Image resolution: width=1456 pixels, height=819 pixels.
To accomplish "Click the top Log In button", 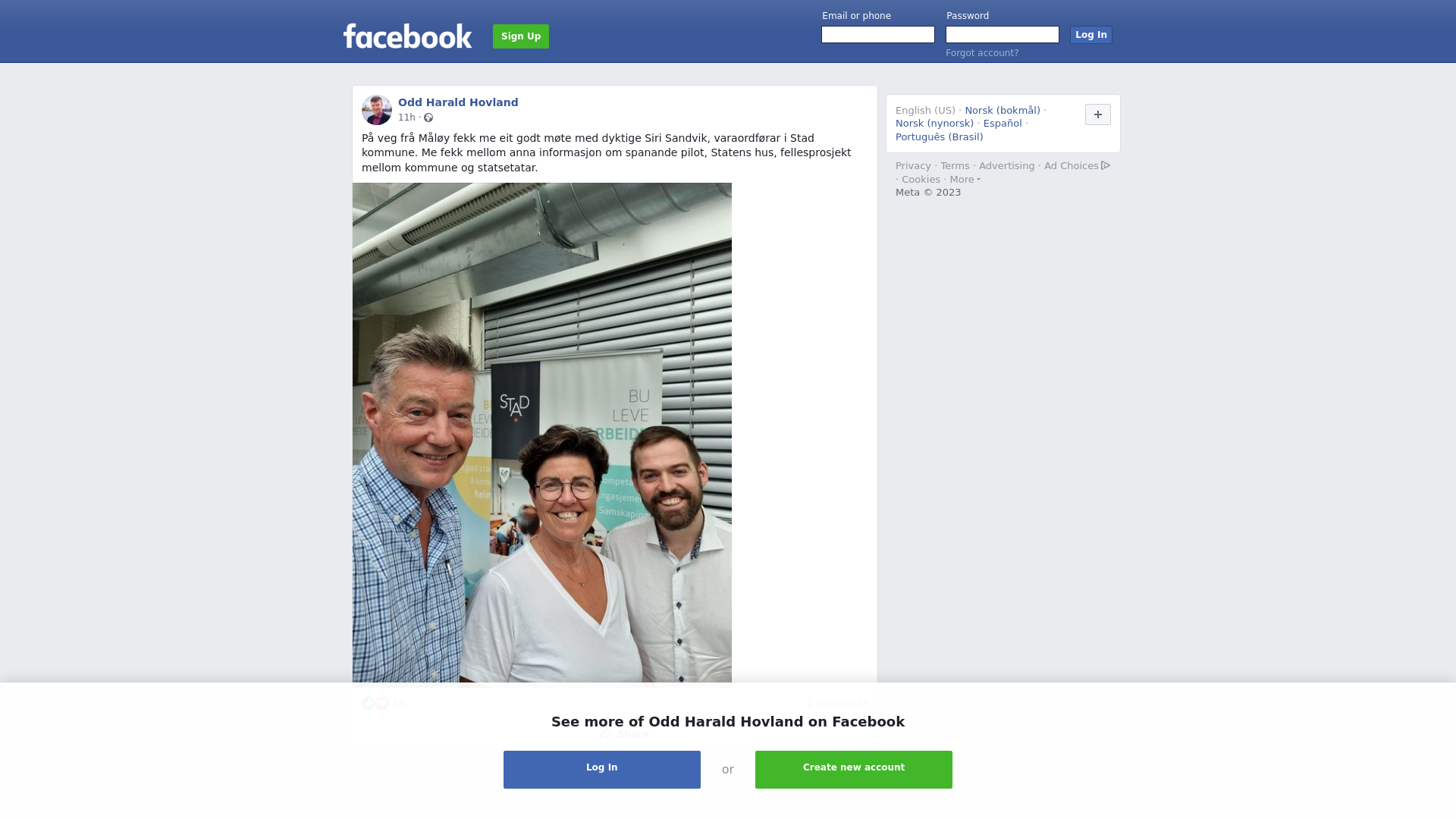I will [x=1090, y=35].
